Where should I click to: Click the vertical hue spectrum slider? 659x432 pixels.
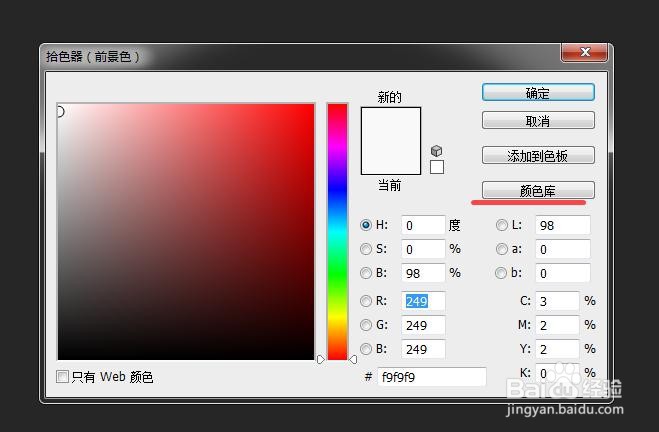337,232
